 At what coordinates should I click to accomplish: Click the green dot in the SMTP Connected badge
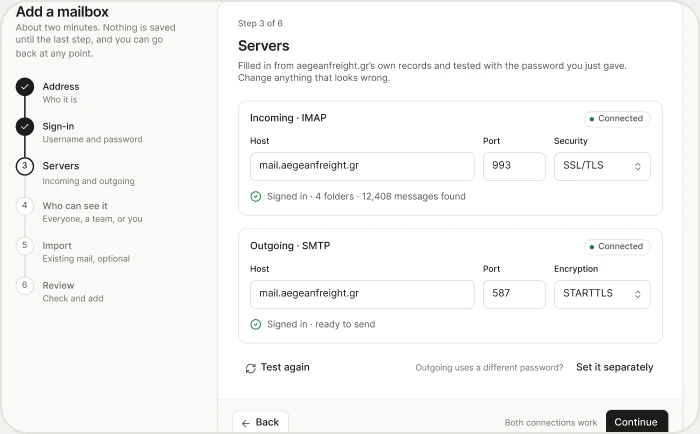coord(592,247)
